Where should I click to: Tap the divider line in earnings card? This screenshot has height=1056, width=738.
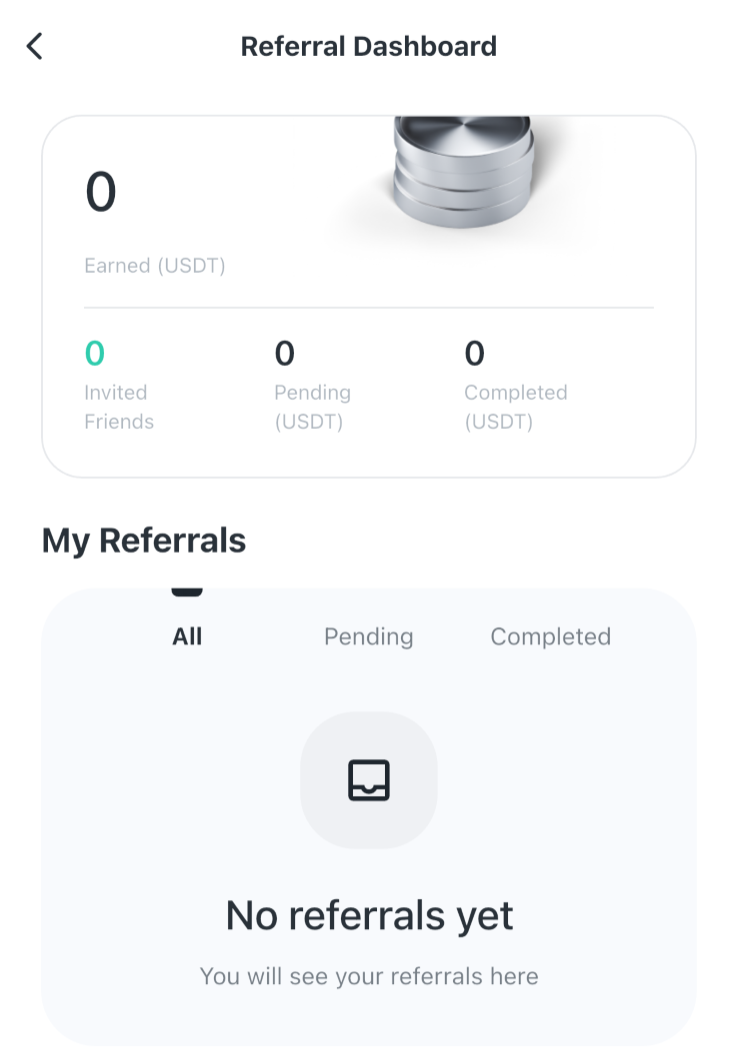click(x=369, y=308)
